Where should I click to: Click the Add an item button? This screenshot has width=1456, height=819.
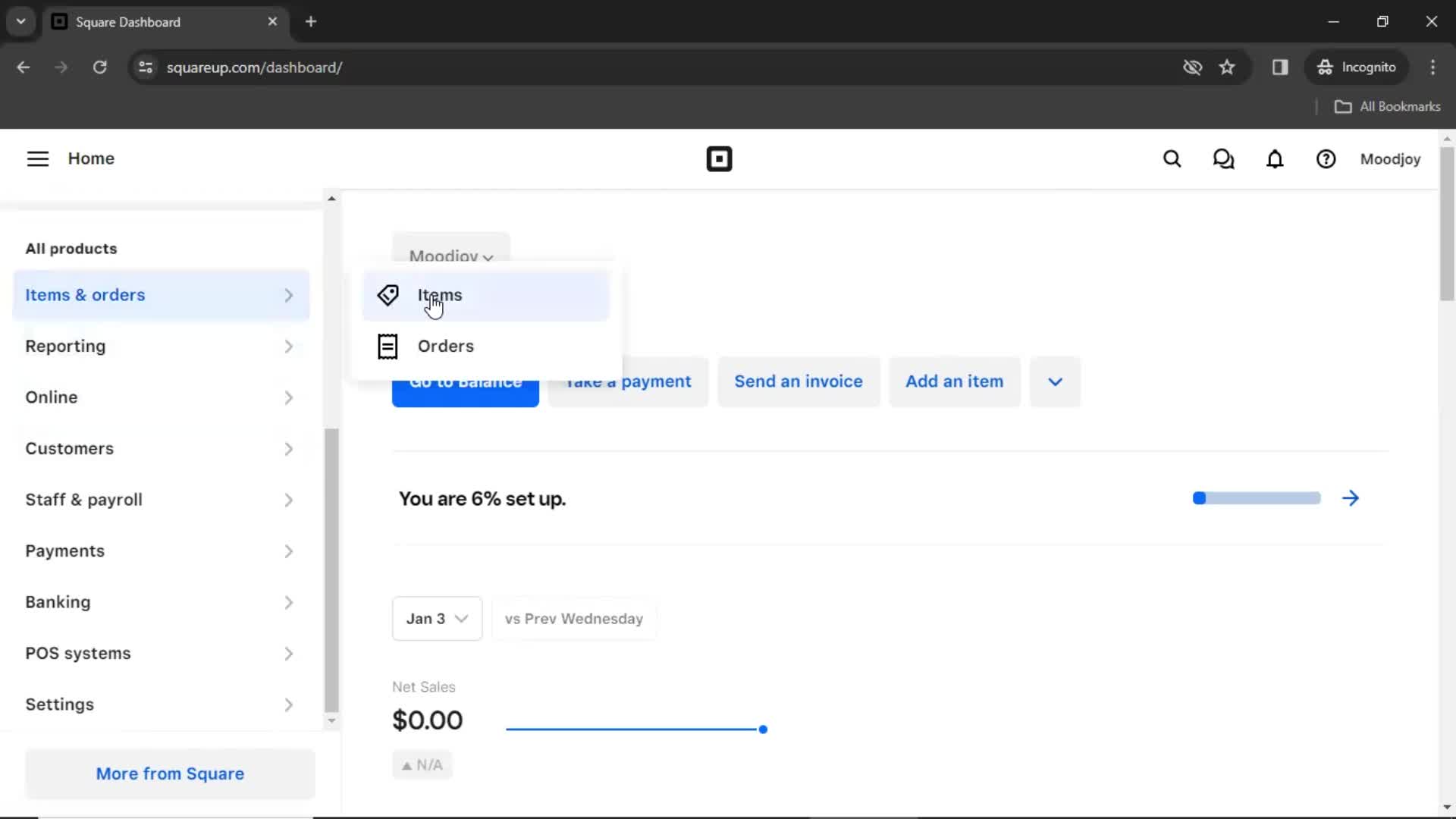coord(955,381)
